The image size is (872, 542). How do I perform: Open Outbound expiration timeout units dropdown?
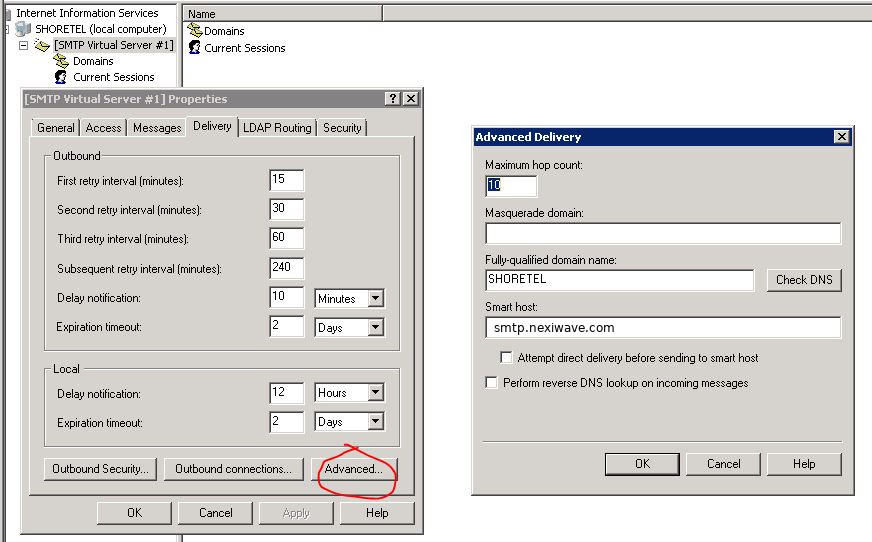[375, 327]
